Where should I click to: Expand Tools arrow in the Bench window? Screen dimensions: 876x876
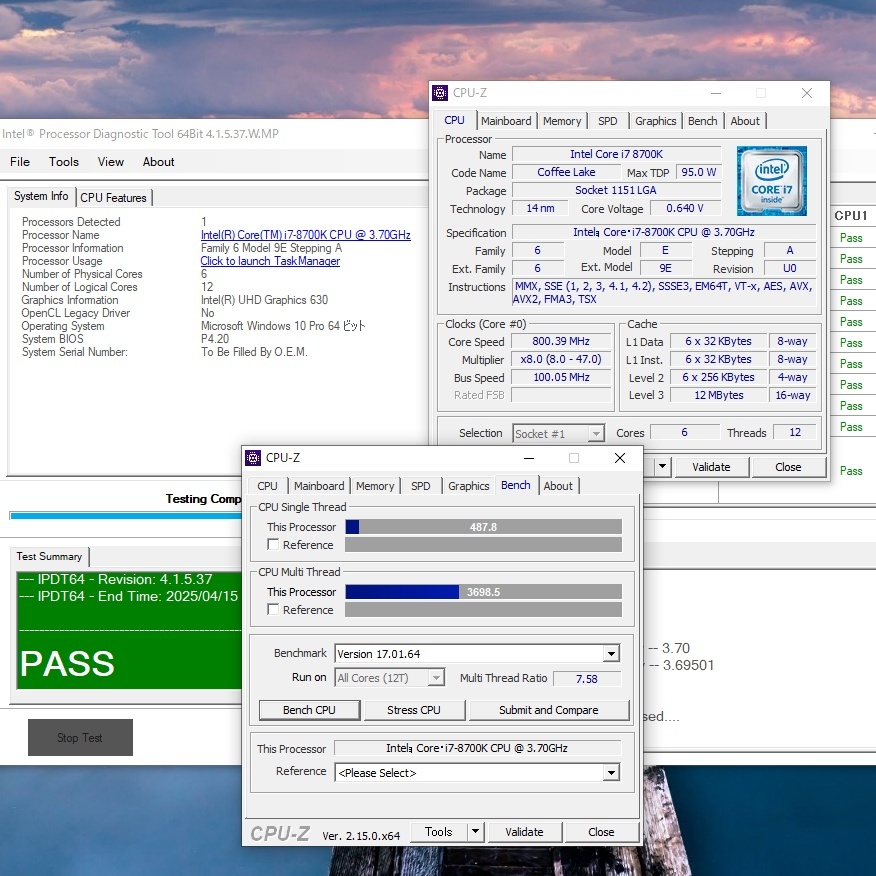[475, 832]
